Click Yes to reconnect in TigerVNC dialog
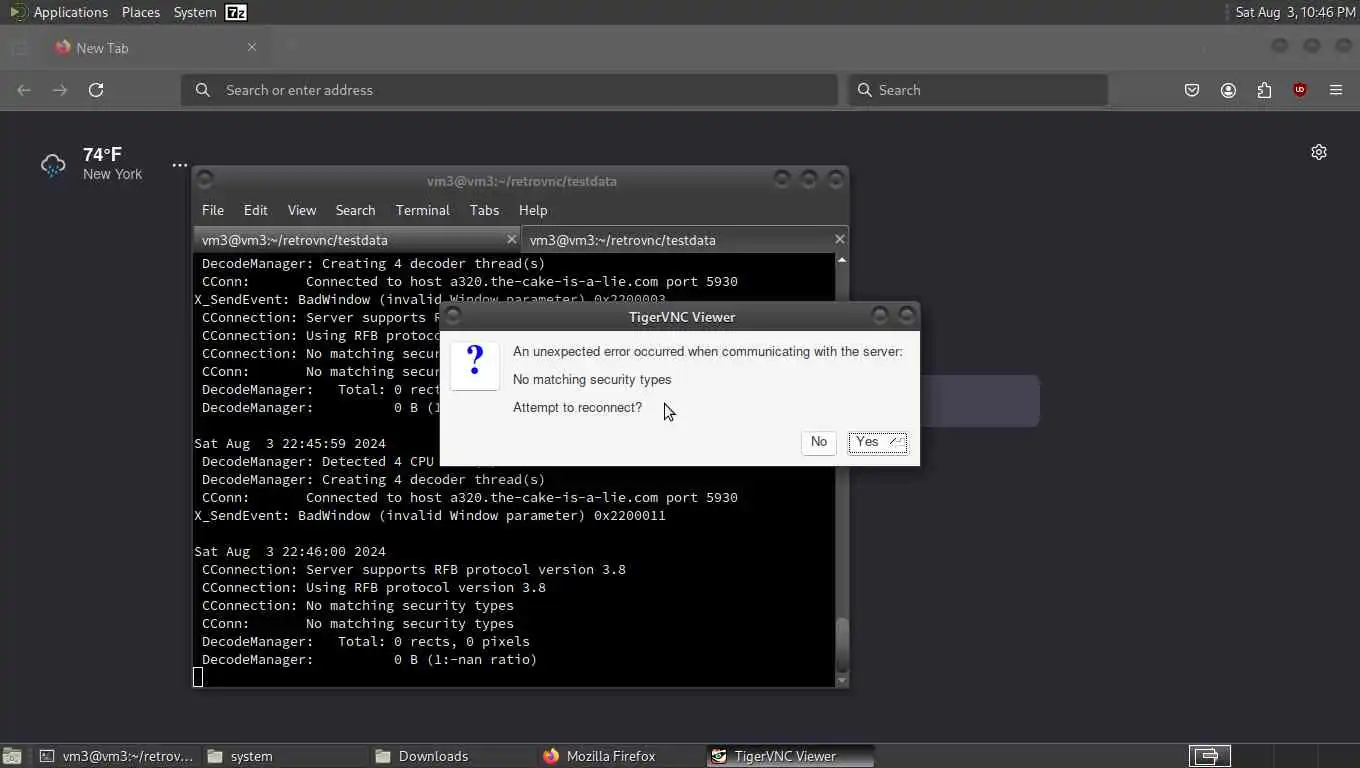This screenshot has width=1360, height=768. [878, 442]
